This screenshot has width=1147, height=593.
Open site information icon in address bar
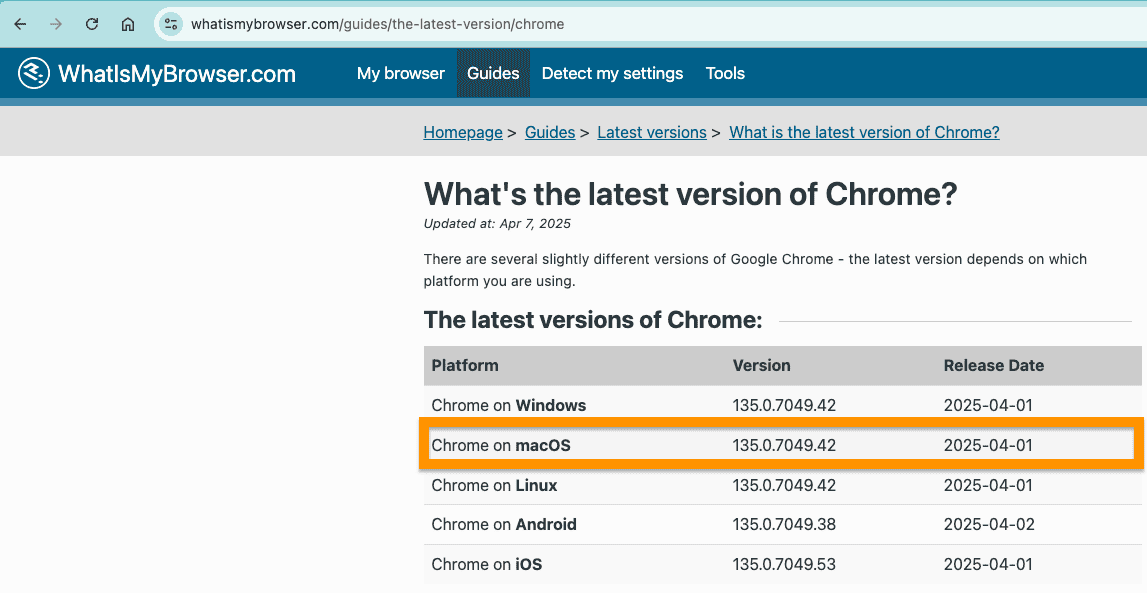click(171, 24)
